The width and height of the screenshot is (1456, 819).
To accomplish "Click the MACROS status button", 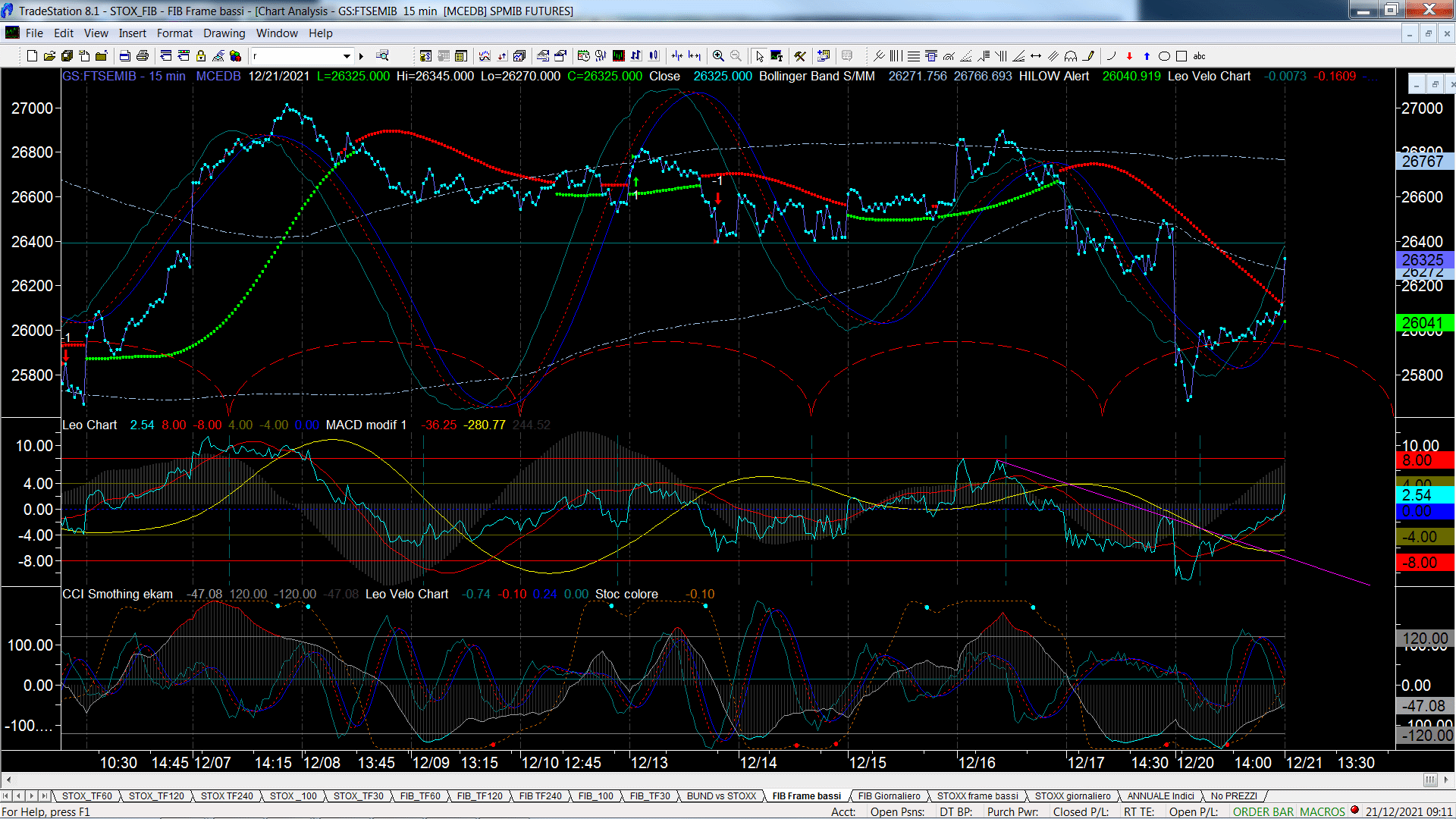I will pyautogui.click(x=1323, y=812).
